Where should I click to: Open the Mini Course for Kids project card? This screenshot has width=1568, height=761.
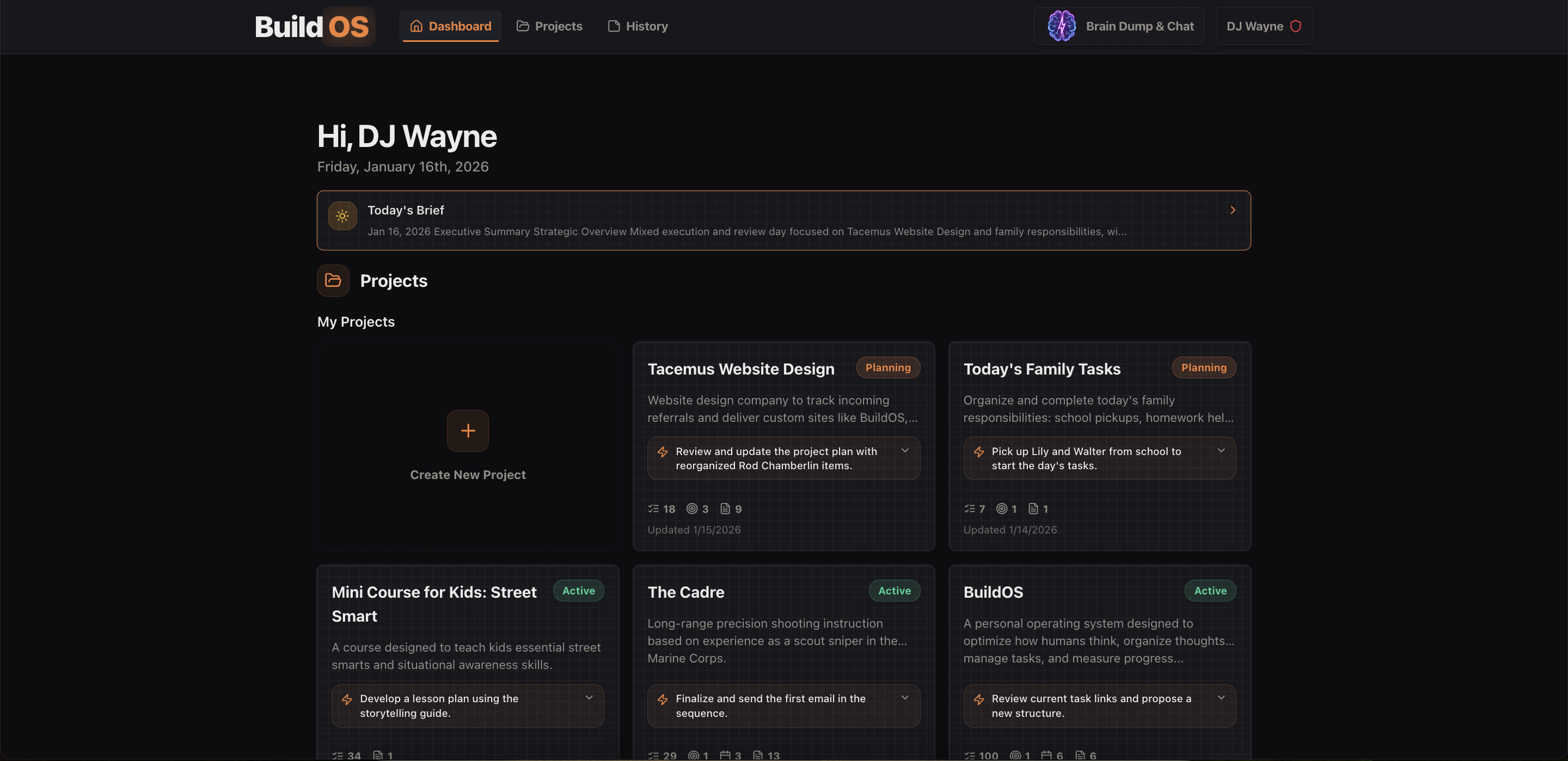pyautogui.click(x=434, y=604)
